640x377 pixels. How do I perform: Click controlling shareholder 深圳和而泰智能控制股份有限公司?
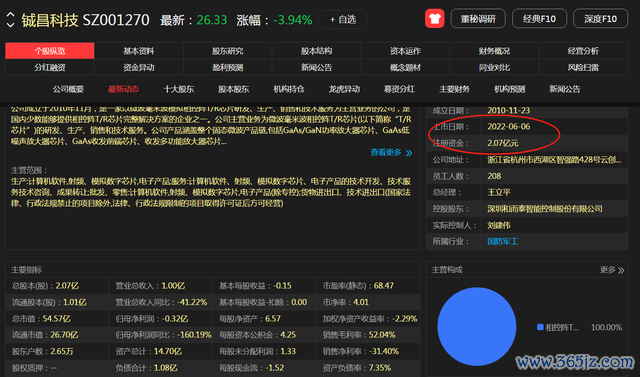[545, 209]
